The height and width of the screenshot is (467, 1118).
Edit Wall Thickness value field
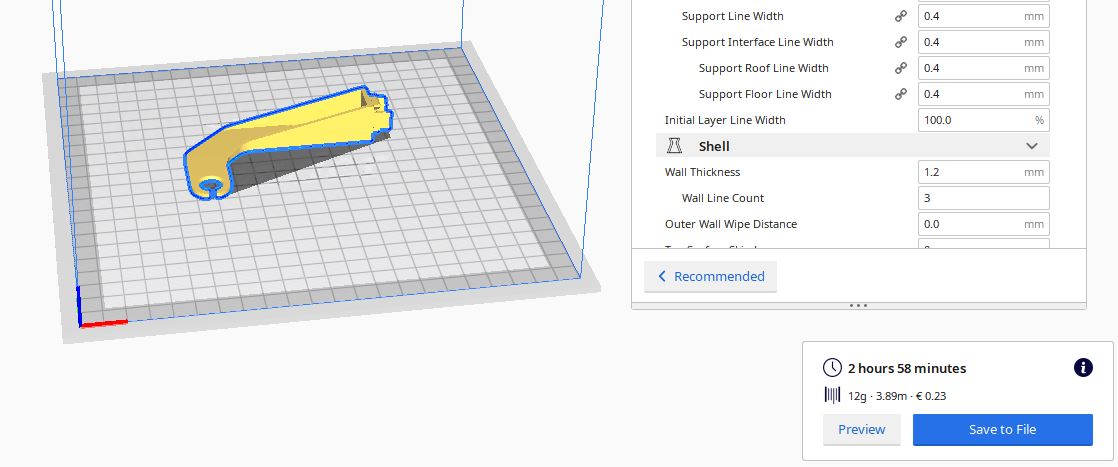pyautogui.click(x=983, y=172)
